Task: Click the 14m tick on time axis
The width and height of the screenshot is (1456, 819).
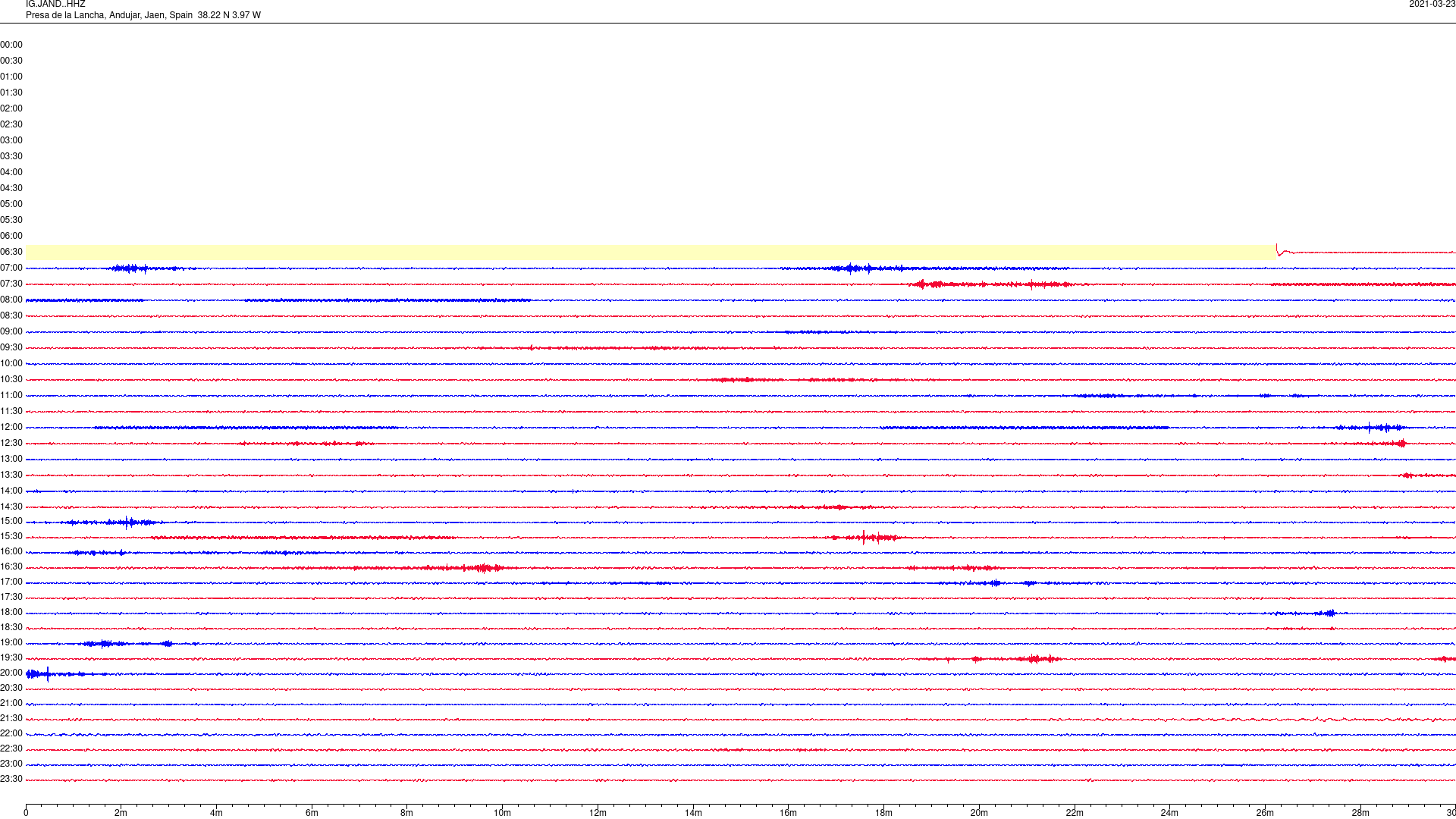Action: click(x=693, y=813)
